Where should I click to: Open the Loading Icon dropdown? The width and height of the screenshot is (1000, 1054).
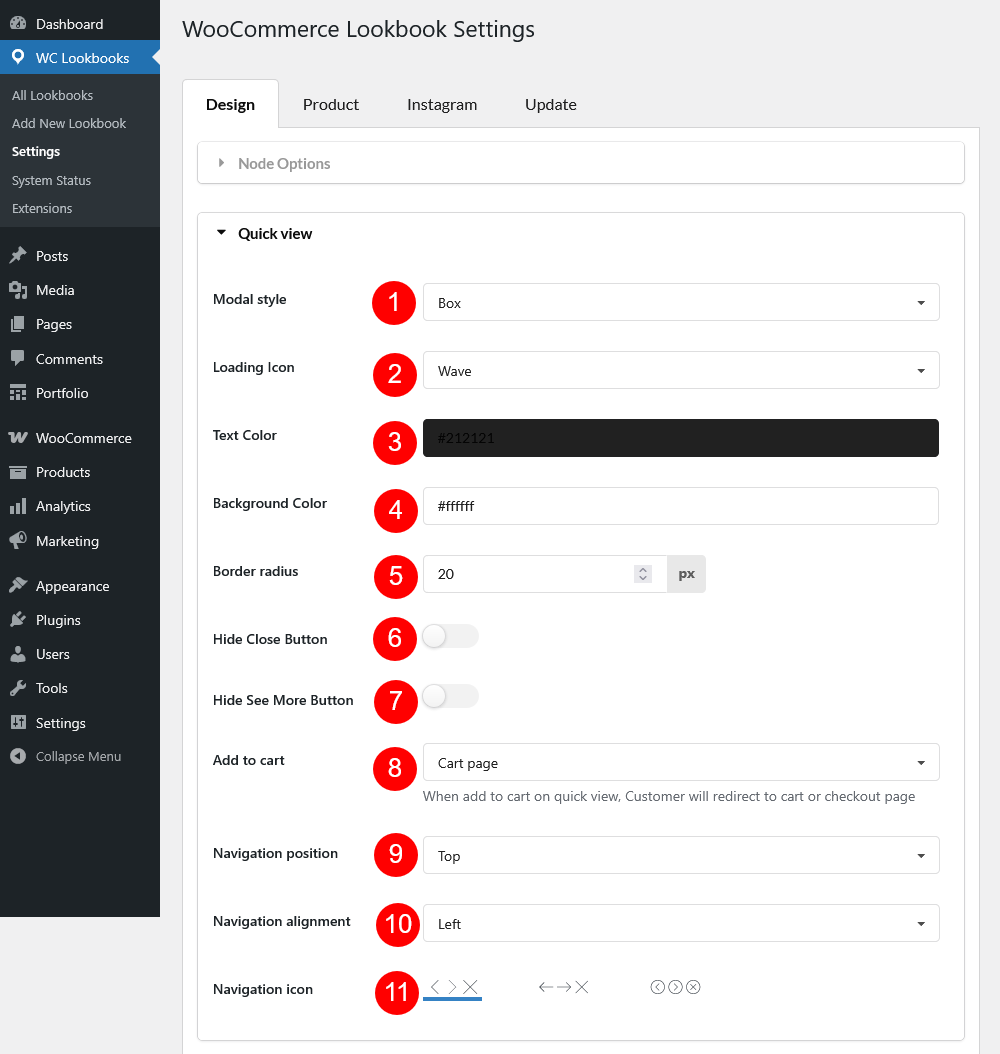[x=681, y=370]
